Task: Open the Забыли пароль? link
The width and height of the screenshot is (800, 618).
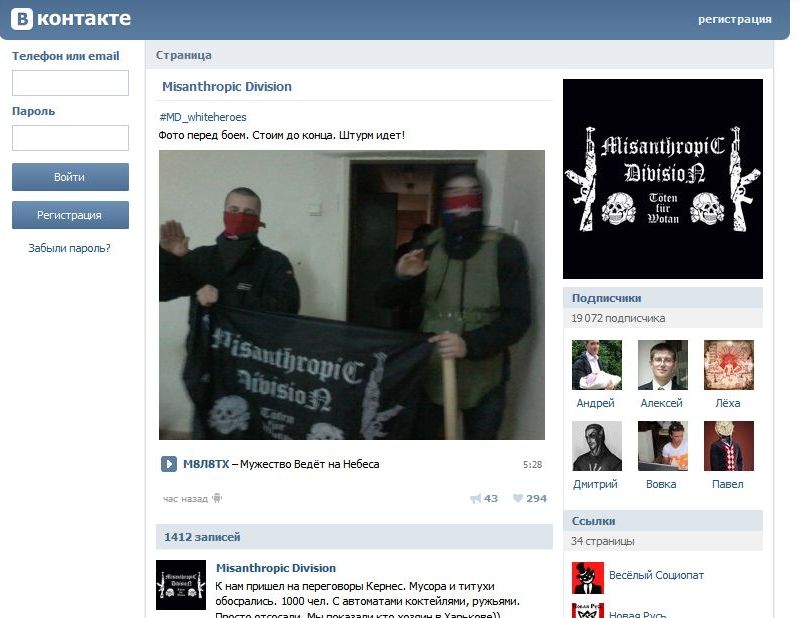Action: coord(69,248)
